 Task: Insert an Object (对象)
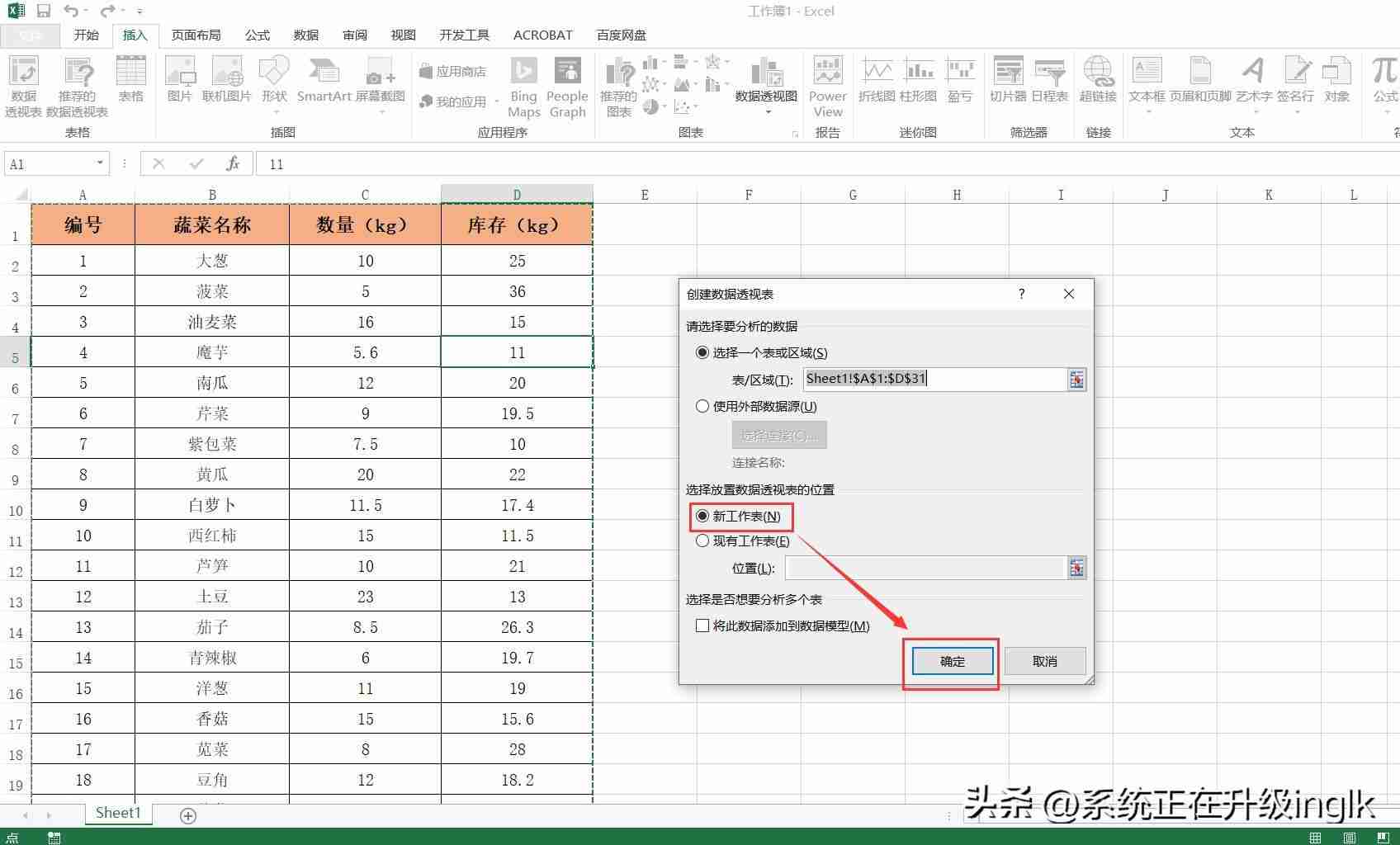(1336, 79)
